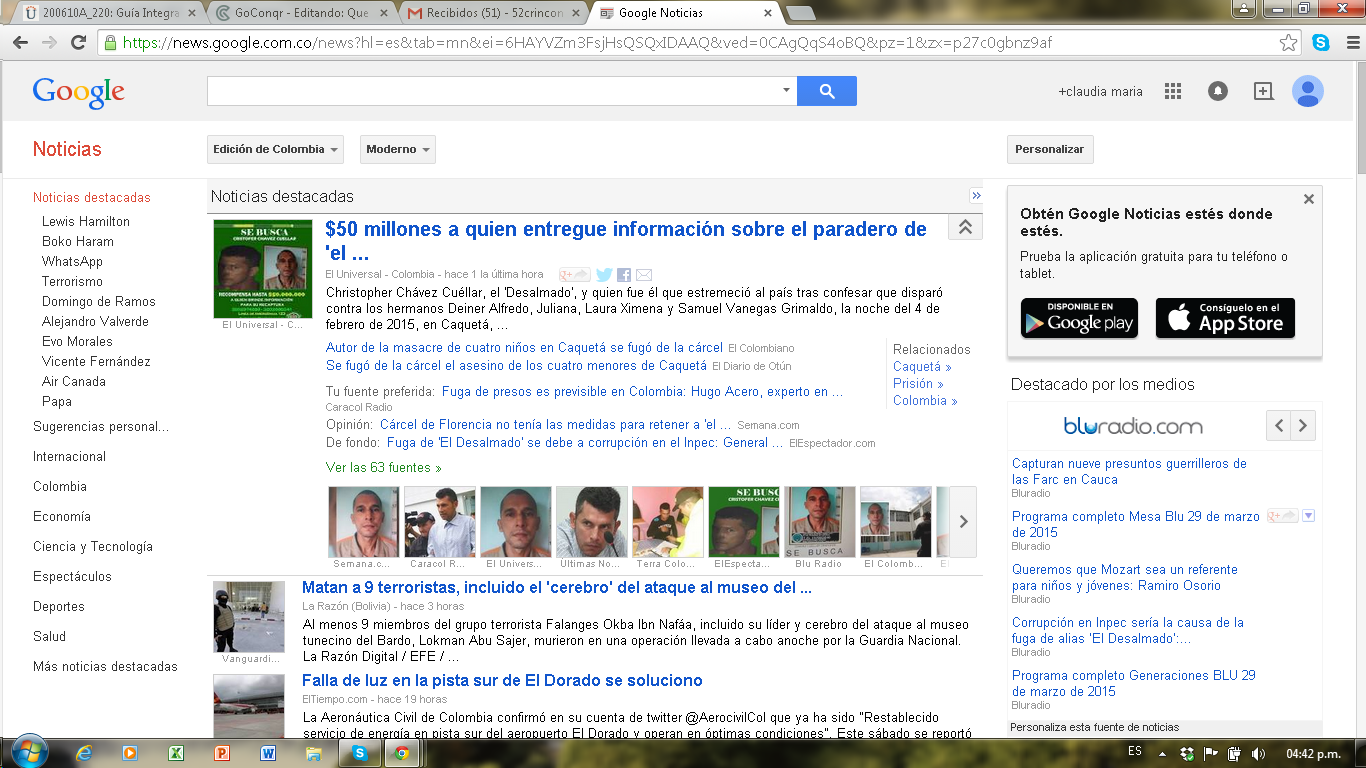Open the Google apps grid

coord(1173,91)
